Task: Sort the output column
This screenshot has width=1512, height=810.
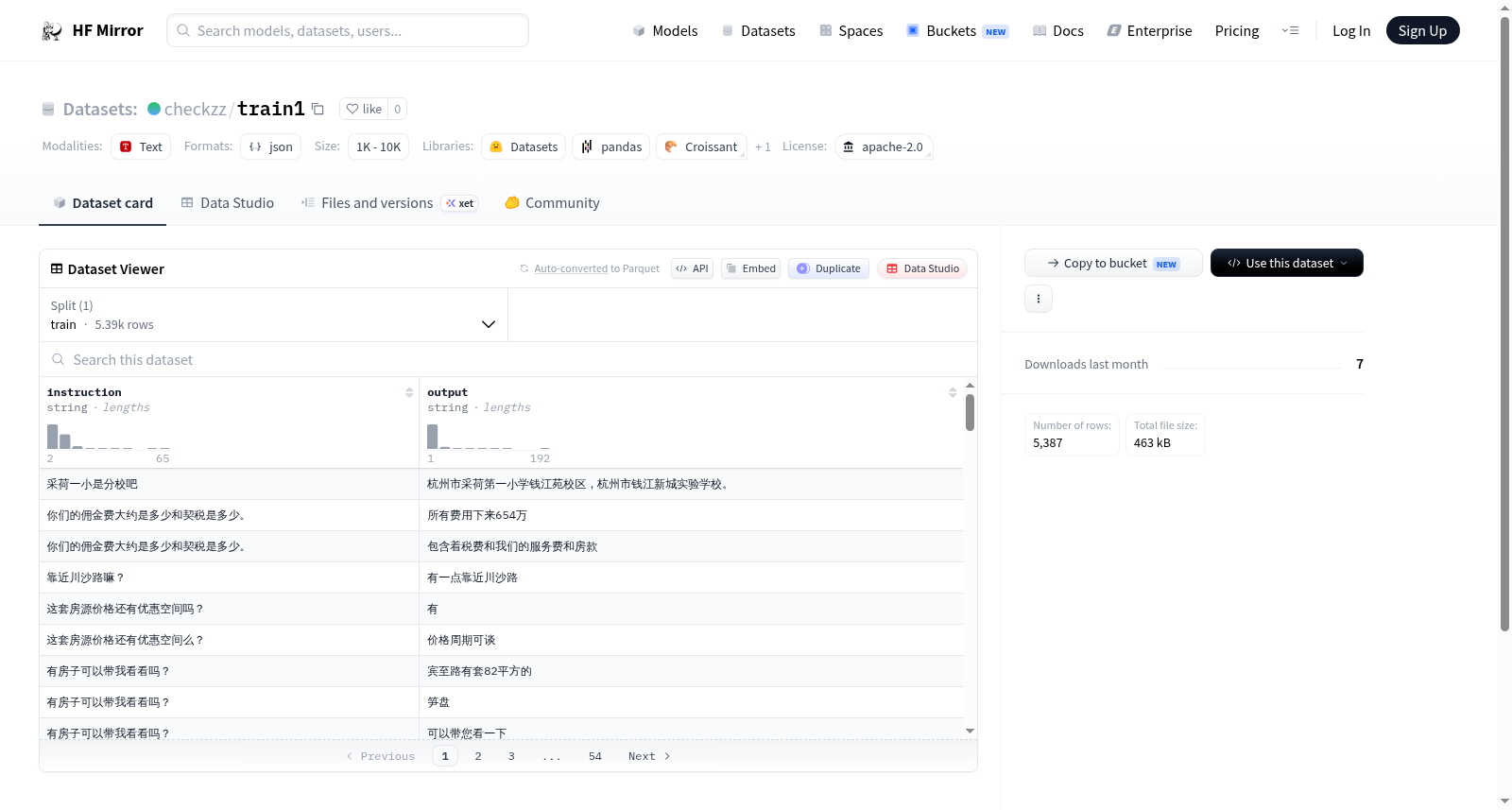Action: click(x=953, y=392)
